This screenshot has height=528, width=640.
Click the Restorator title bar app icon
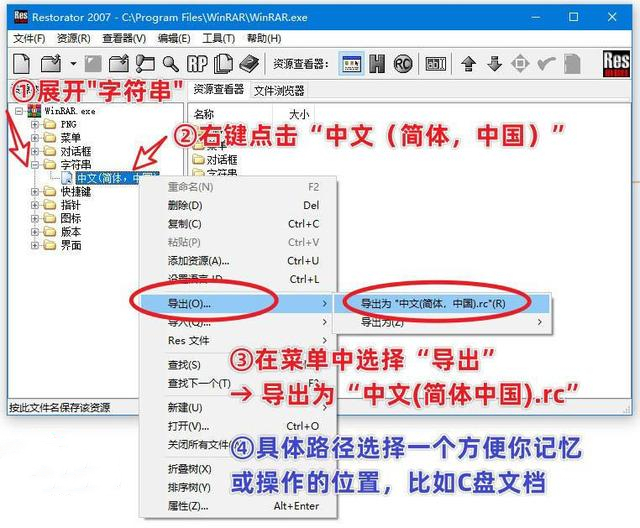20,17
